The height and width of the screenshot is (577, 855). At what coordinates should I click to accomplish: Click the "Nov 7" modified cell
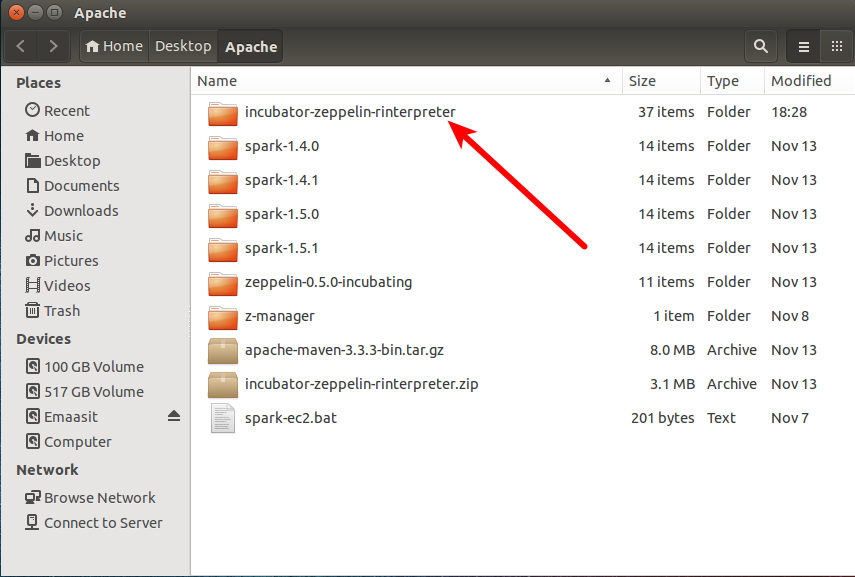pyautogui.click(x=790, y=418)
